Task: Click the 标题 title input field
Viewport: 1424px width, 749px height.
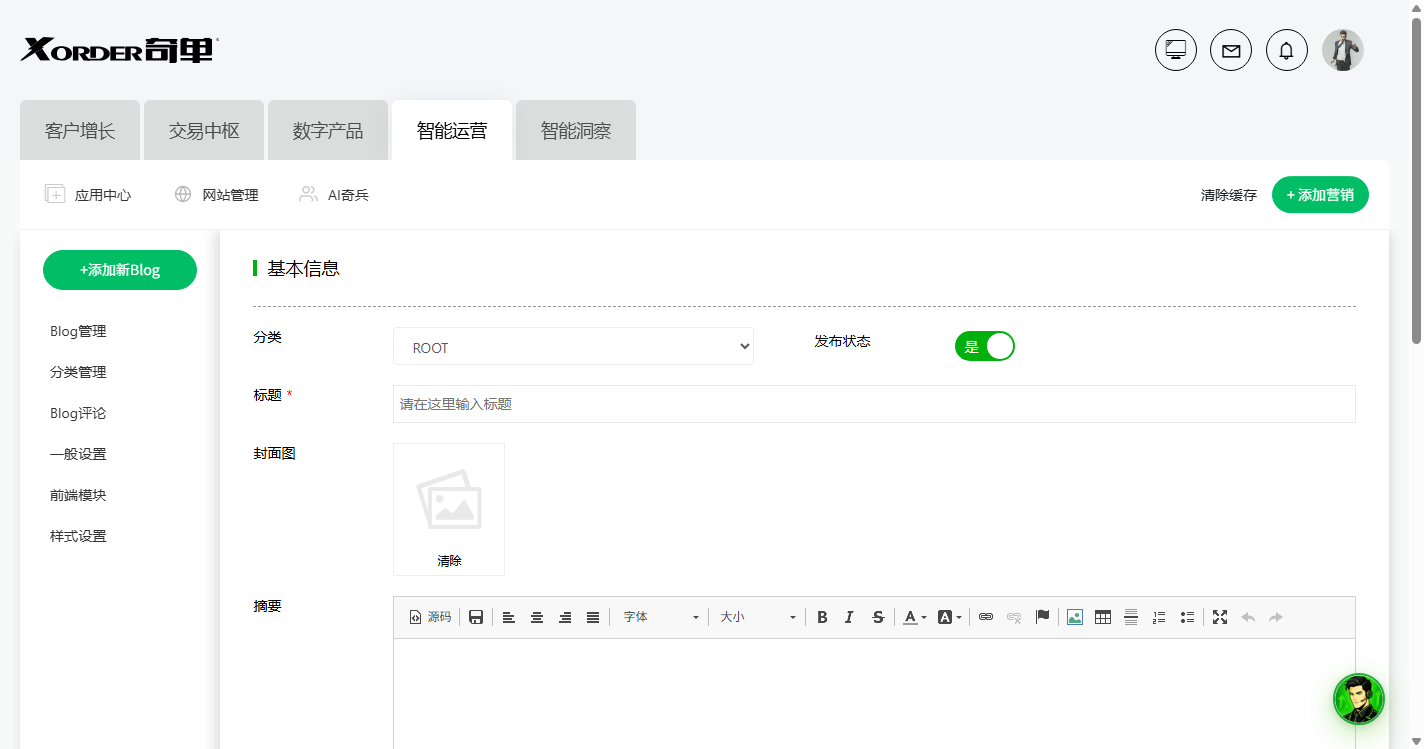Action: click(x=874, y=404)
